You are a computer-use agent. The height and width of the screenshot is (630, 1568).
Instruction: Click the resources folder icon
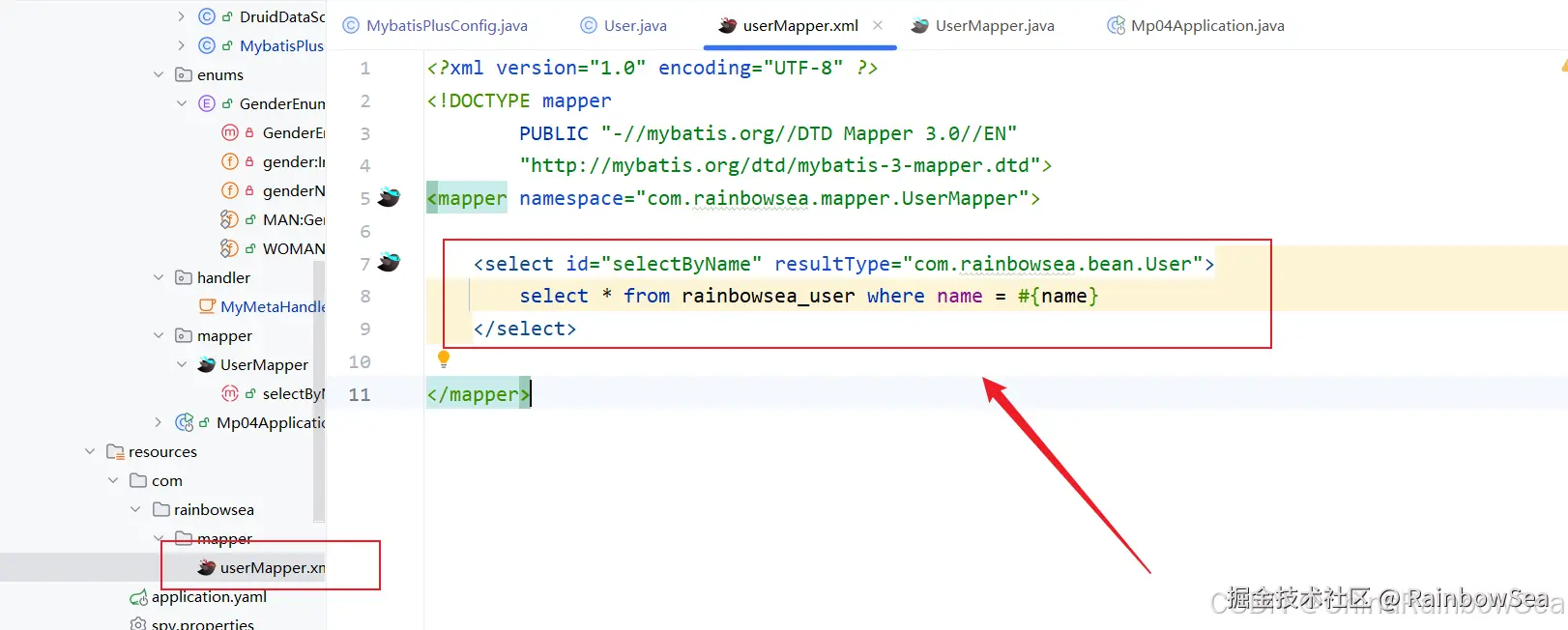pos(115,451)
